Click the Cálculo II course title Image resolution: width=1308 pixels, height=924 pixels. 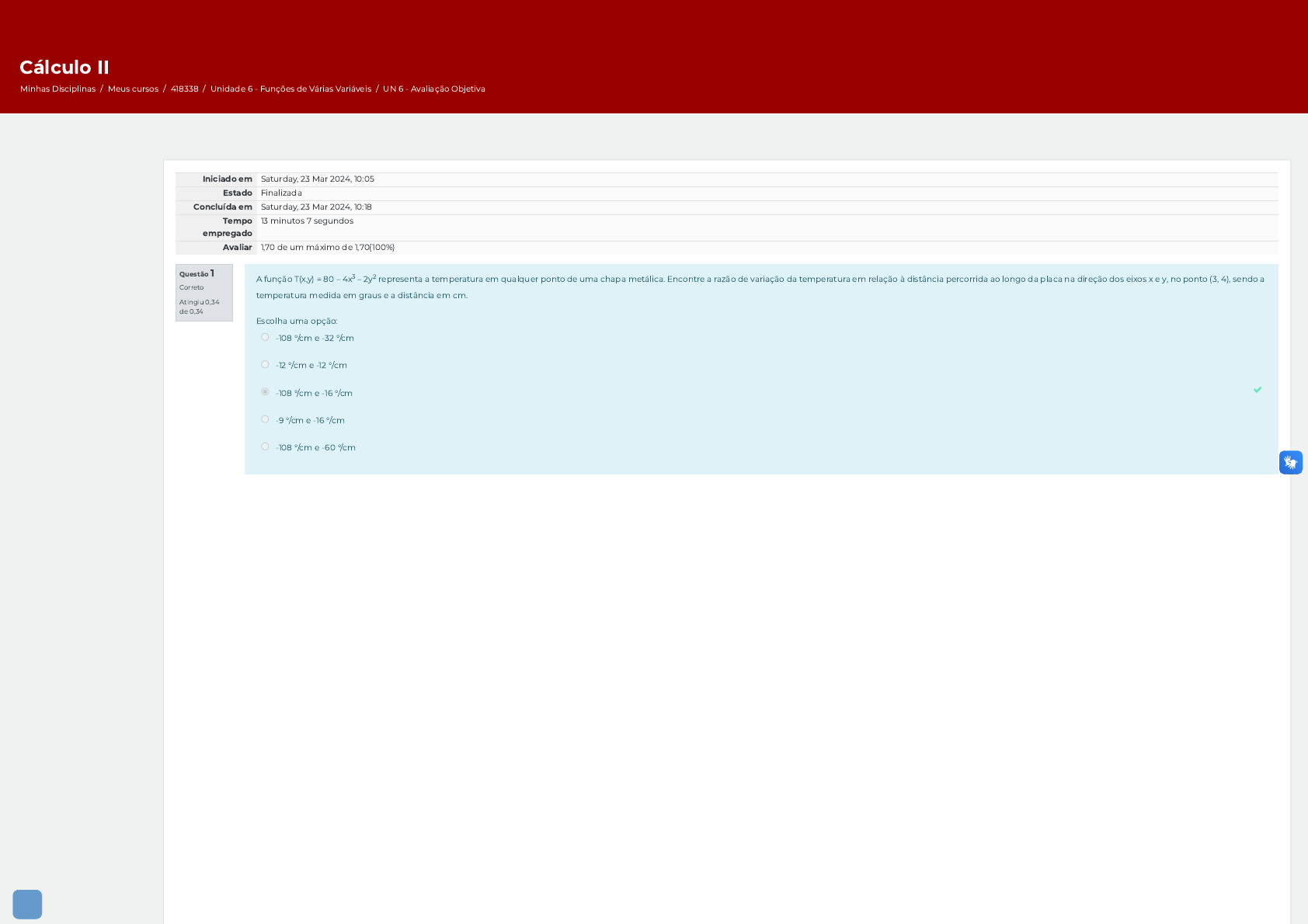click(64, 68)
